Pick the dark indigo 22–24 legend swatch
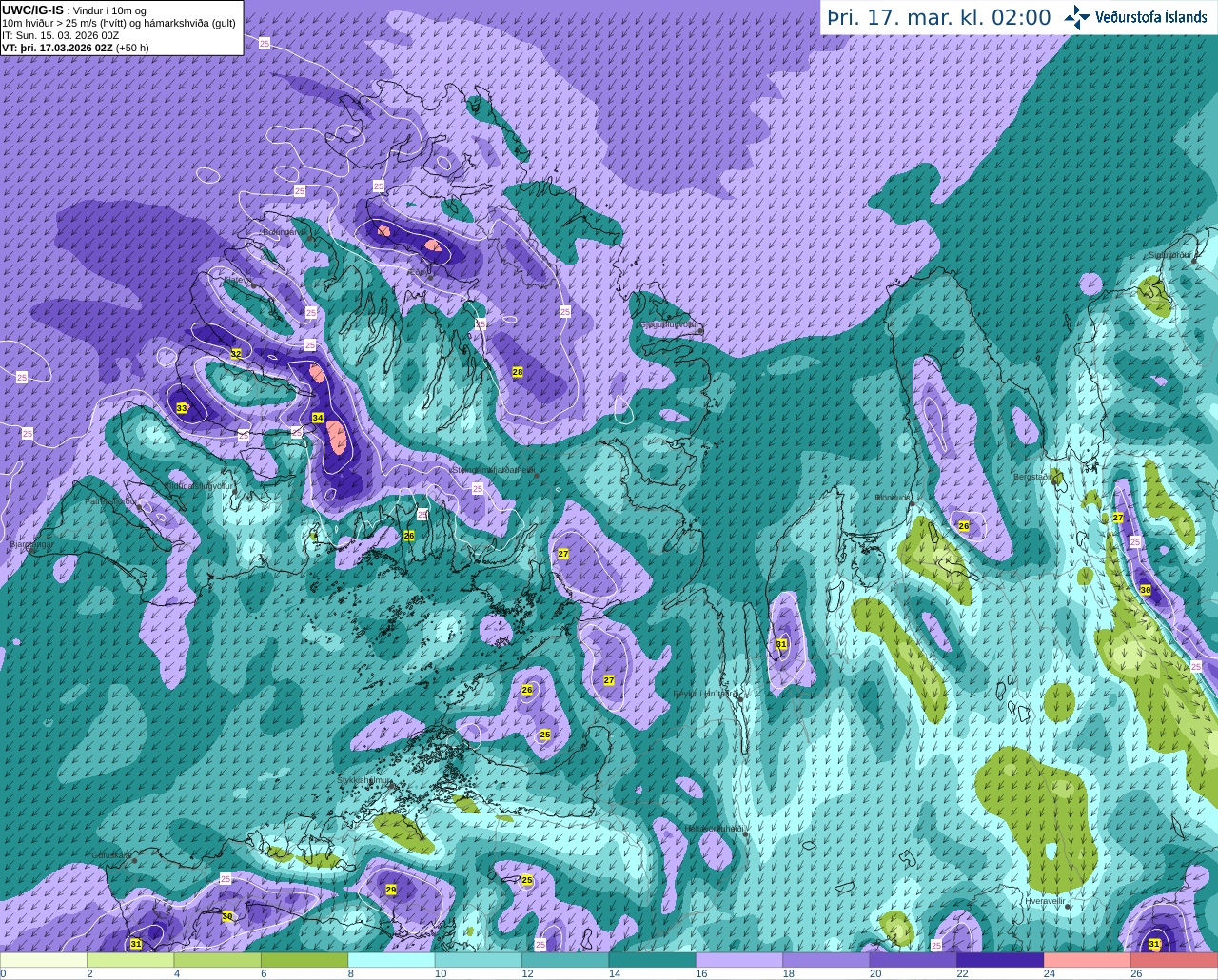This screenshot has height=980, width=1218. coord(1000,960)
